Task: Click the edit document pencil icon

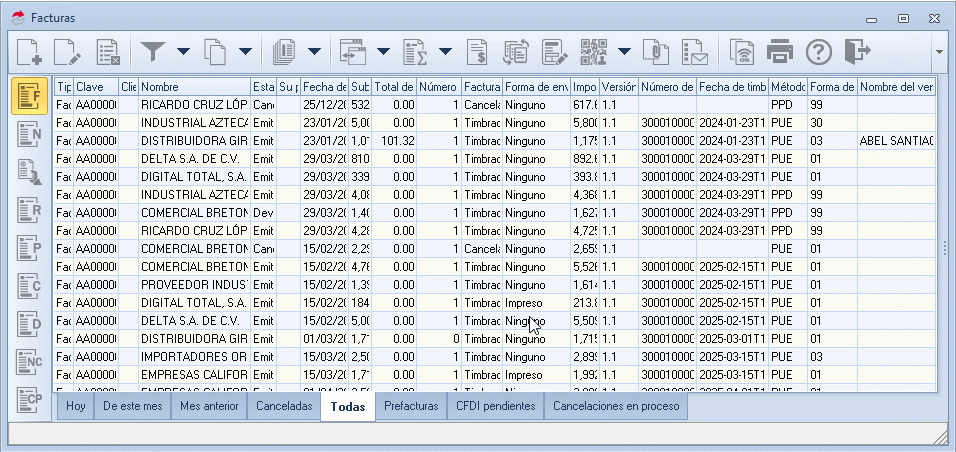Action: [x=68, y=51]
